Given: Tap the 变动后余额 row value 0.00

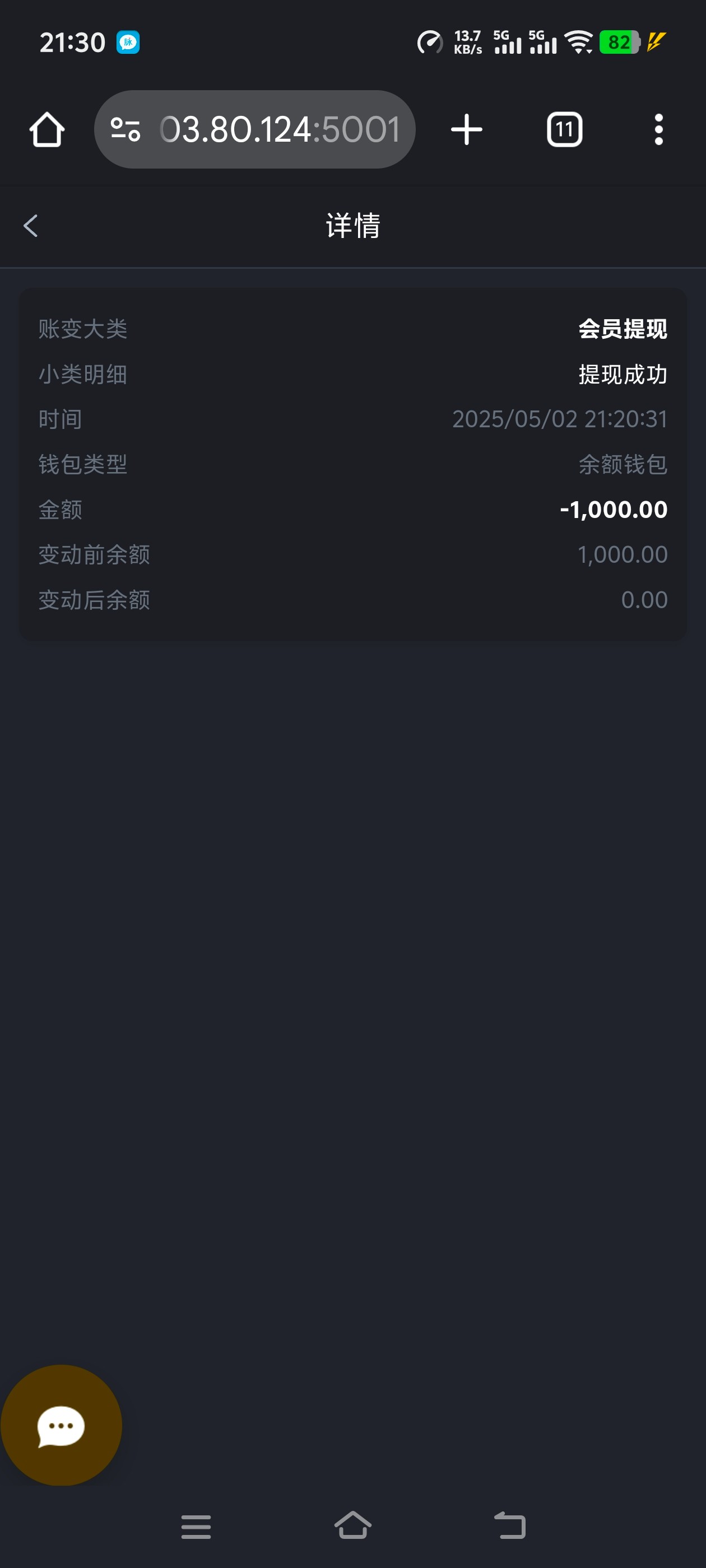Looking at the screenshot, I should click(643, 600).
